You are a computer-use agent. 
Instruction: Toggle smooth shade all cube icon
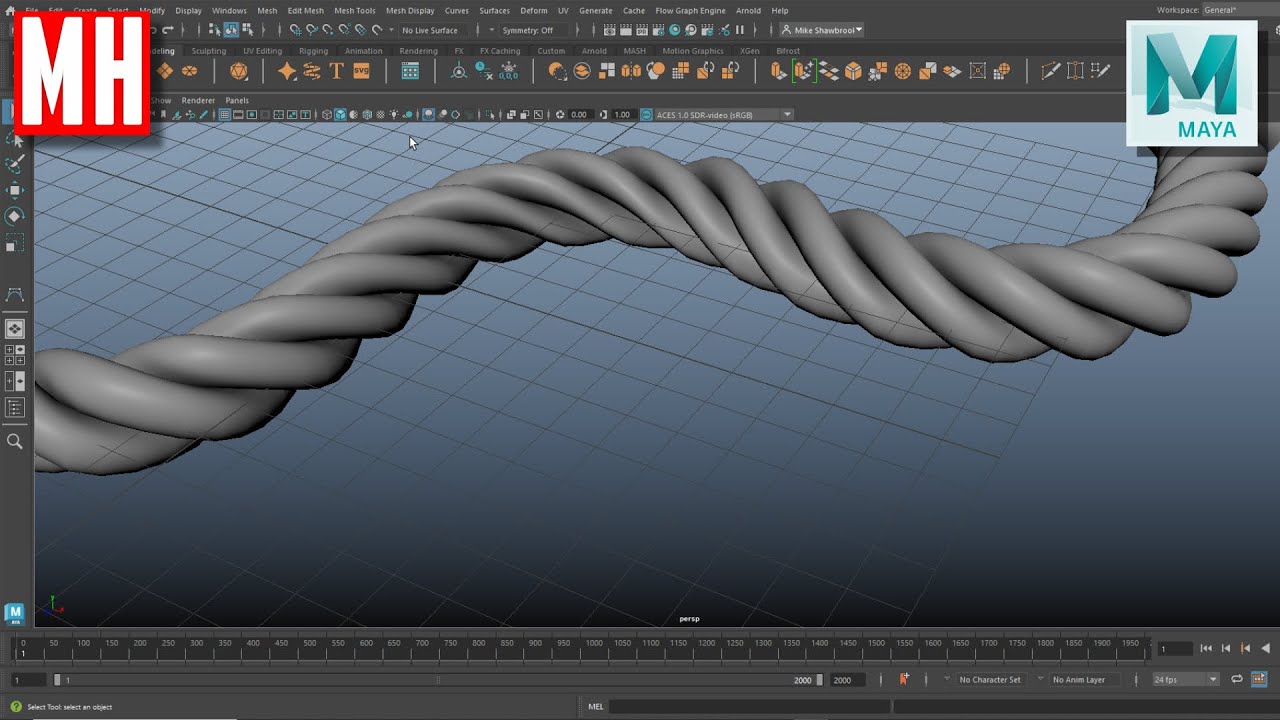[340, 114]
